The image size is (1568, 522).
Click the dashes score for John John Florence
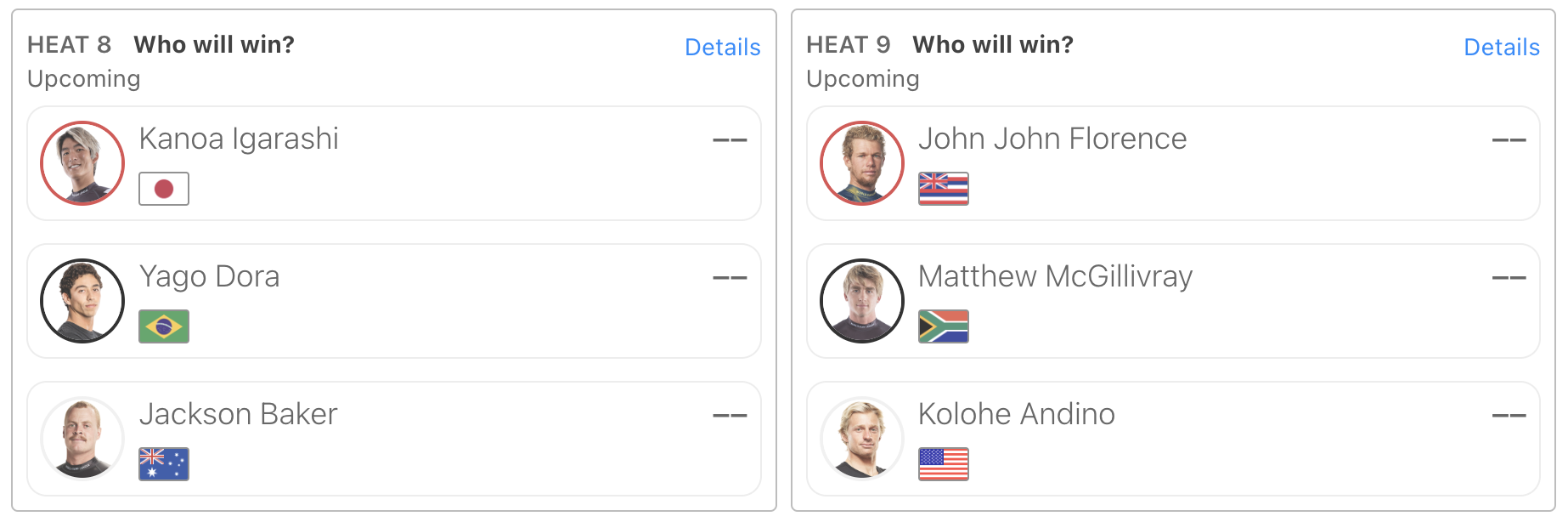click(x=1509, y=139)
